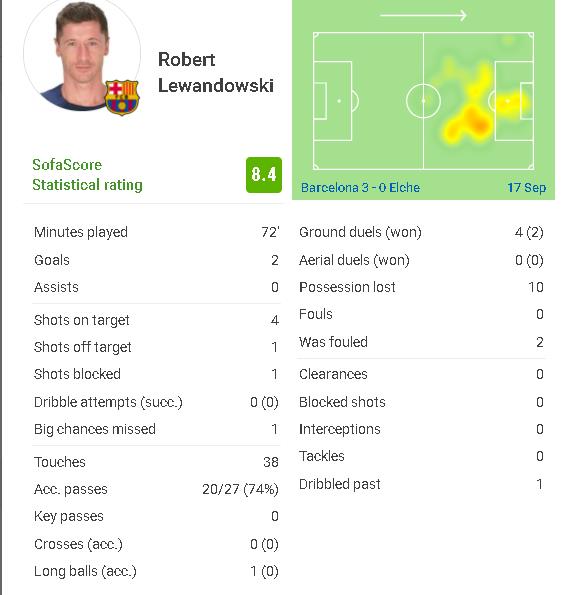Select the Big chances missed row

(x=156, y=429)
